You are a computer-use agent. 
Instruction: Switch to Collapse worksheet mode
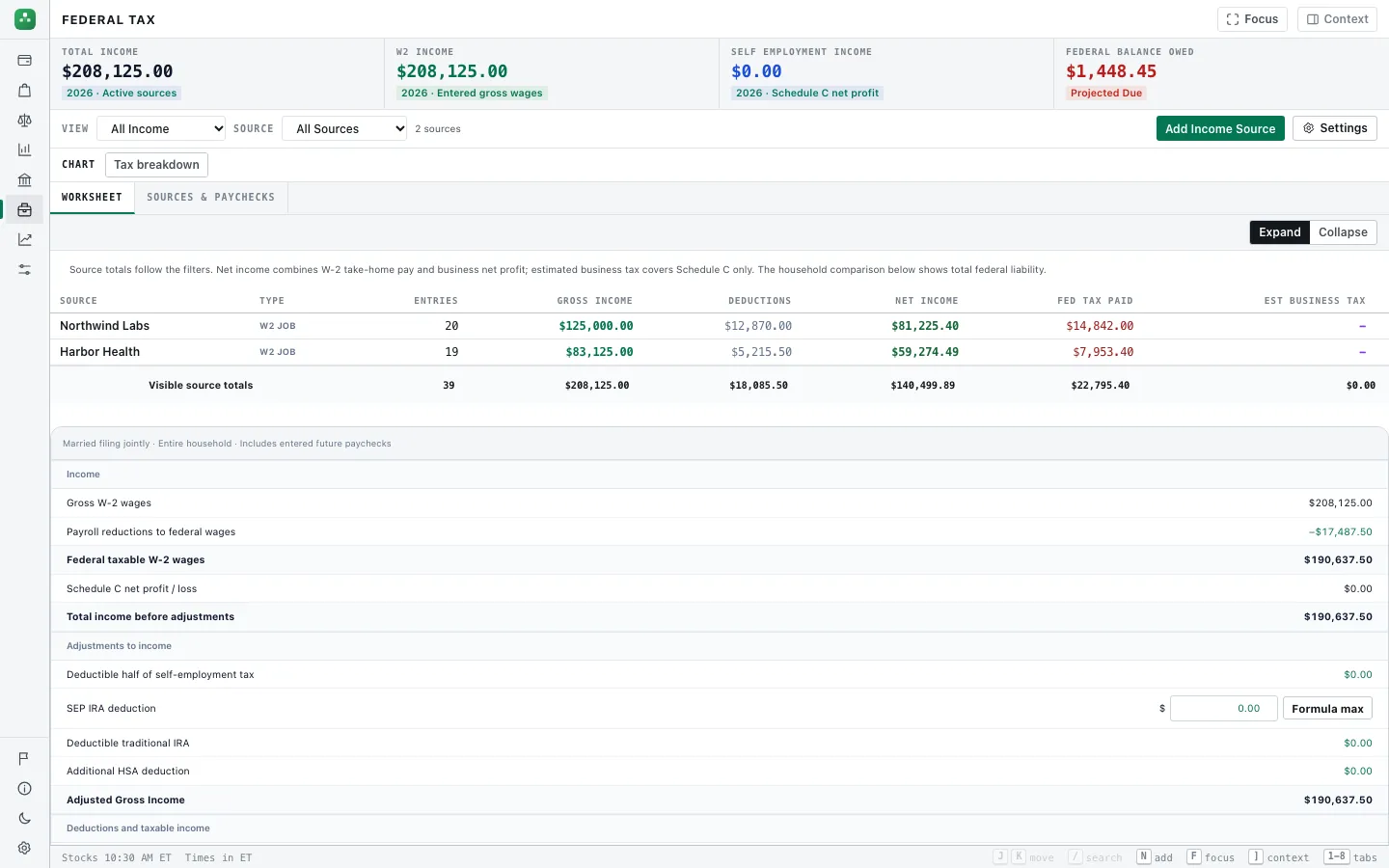tap(1343, 232)
